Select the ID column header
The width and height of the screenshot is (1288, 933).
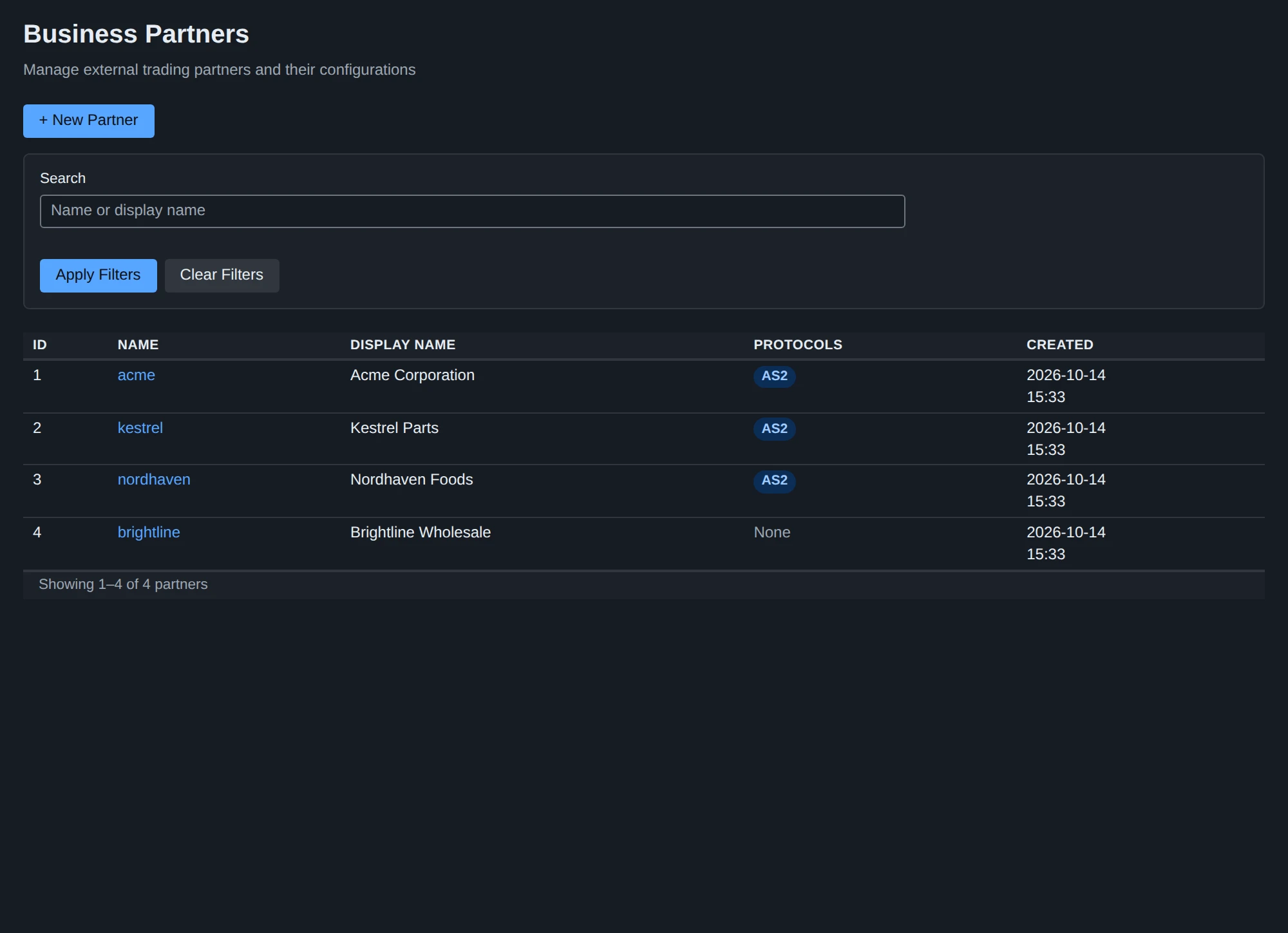[x=40, y=345]
